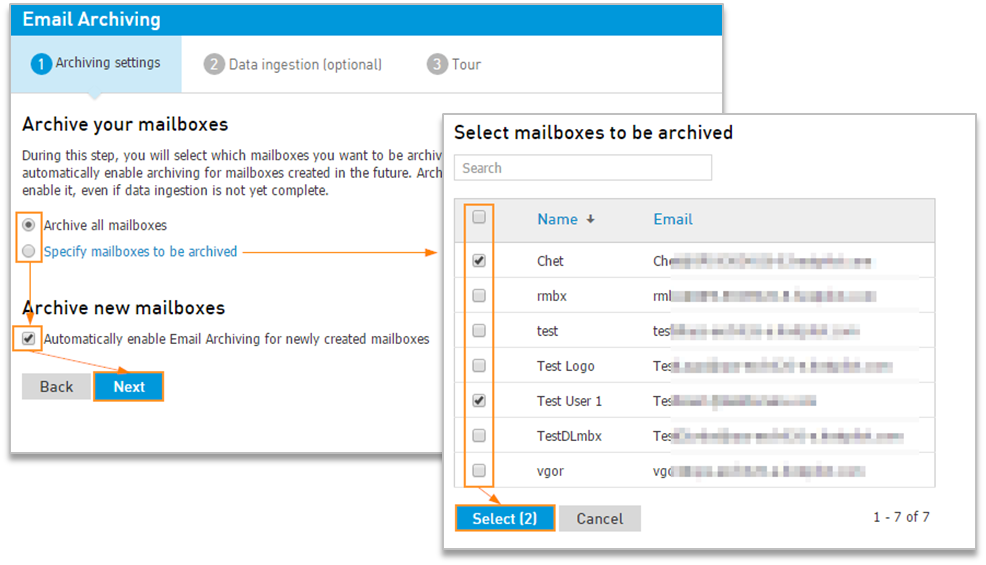Screen dimensions: 986x565
Task: Click the Next button
Action: tap(129, 386)
